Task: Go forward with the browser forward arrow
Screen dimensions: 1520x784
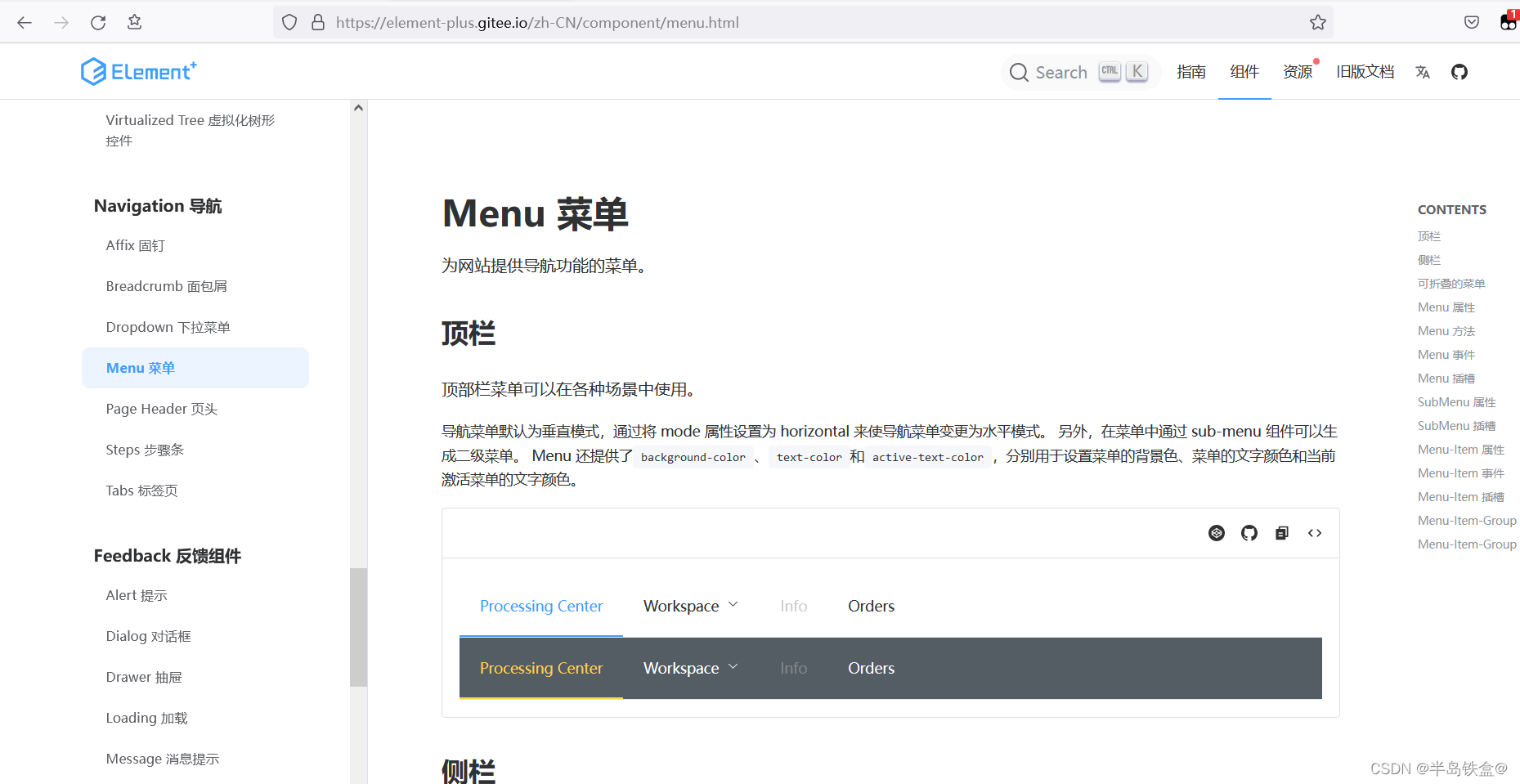Action: (x=61, y=23)
